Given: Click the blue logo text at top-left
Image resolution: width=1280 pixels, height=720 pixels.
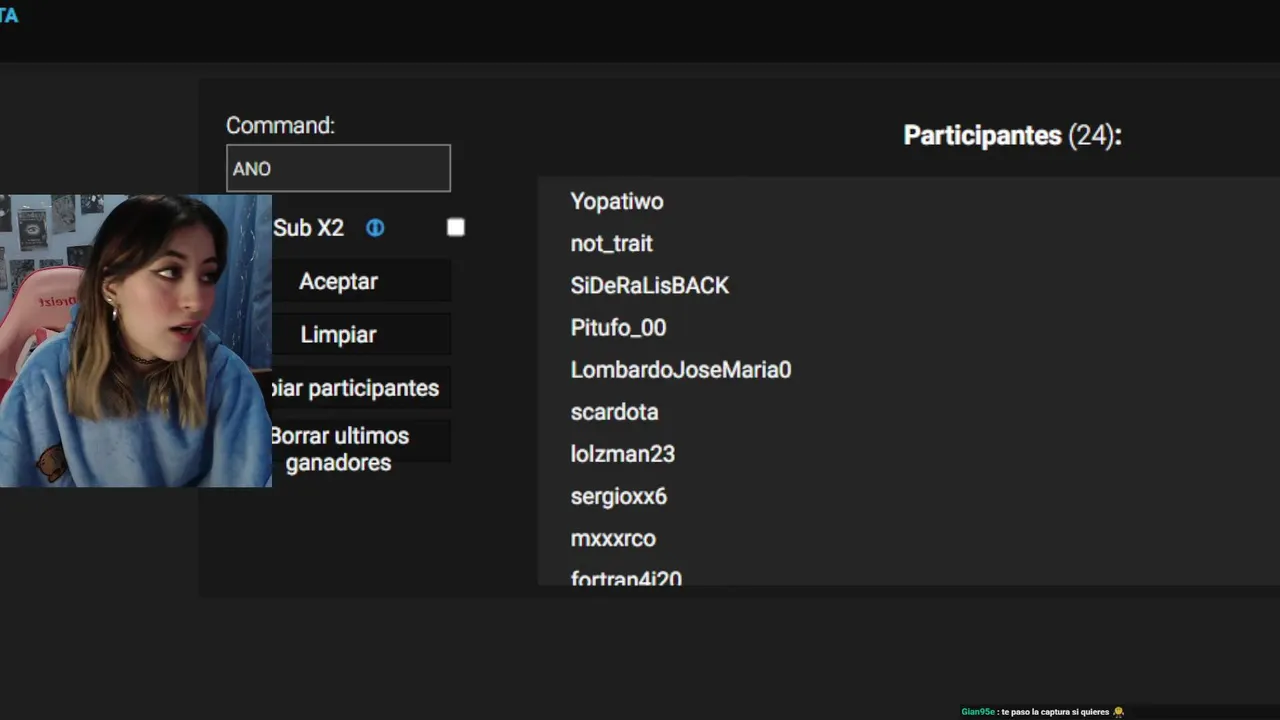Looking at the screenshot, I should [x=9, y=15].
